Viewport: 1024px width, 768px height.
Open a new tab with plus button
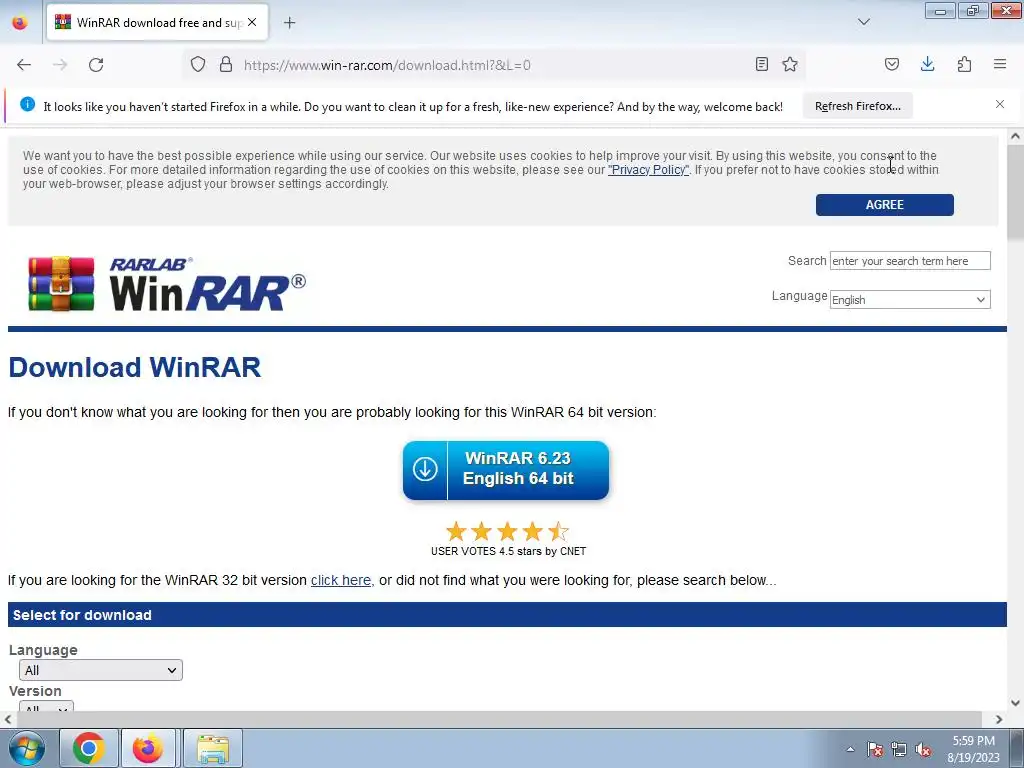click(x=289, y=23)
